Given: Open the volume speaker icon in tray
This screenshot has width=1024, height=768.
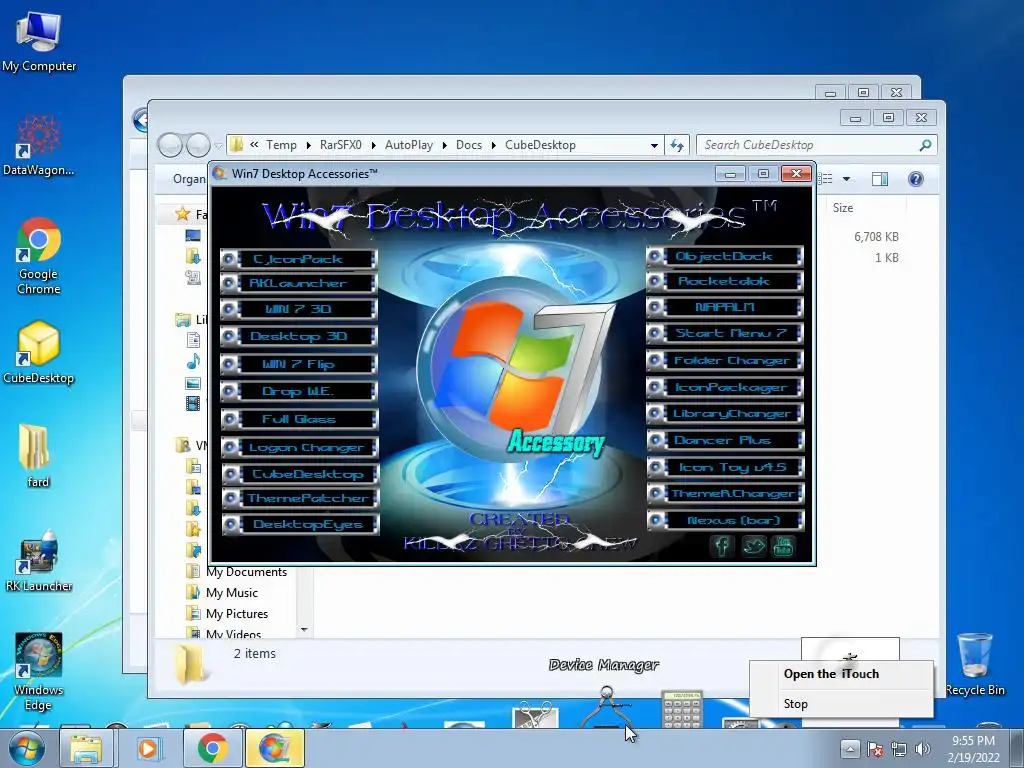Looking at the screenshot, I should click(923, 749).
